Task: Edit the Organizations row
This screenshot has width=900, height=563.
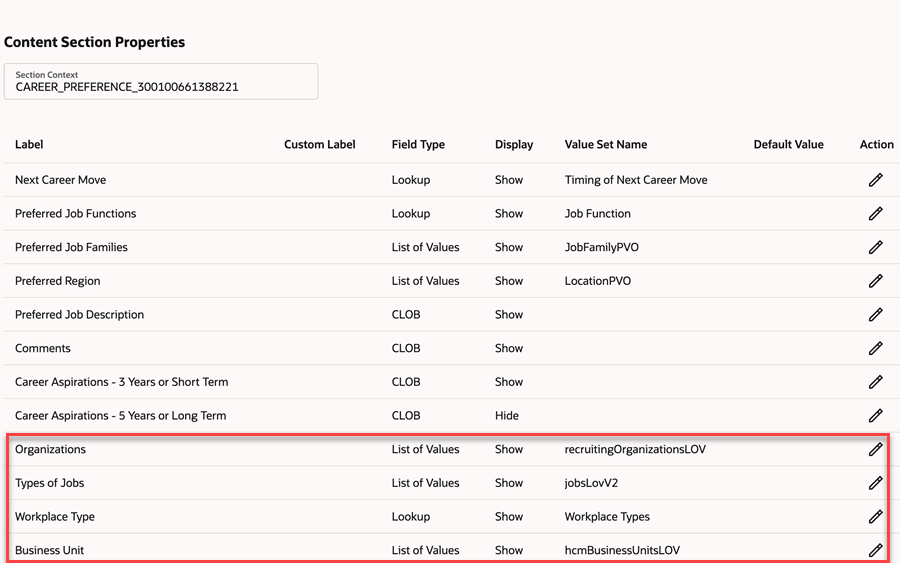Action: tap(875, 449)
